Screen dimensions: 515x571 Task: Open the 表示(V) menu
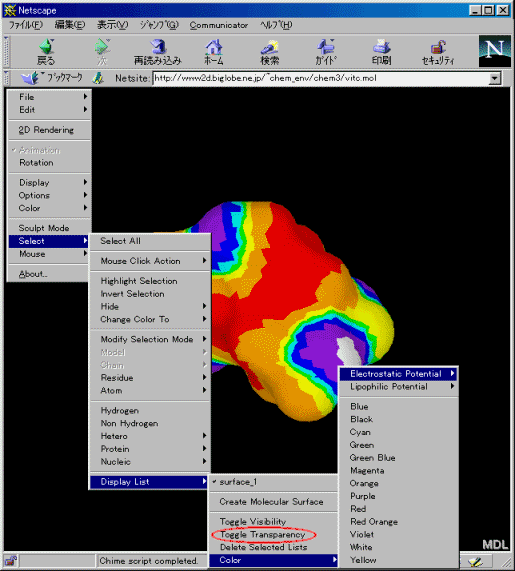tap(113, 25)
